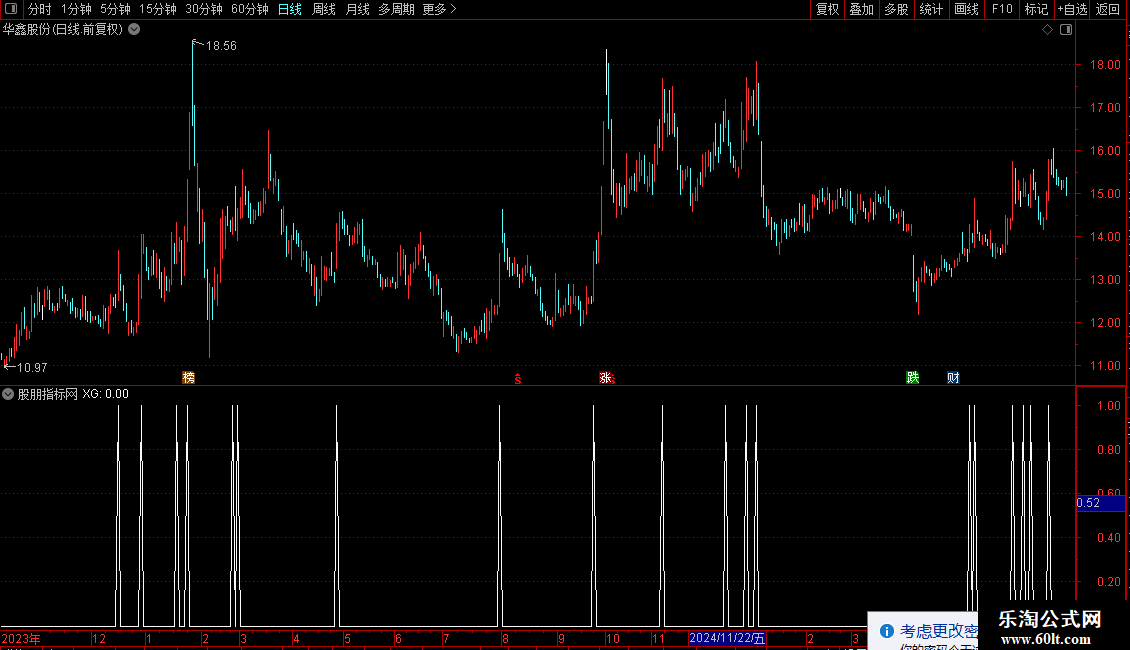Click the 18.56 high price label
1130x650 pixels.
click(x=221, y=45)
